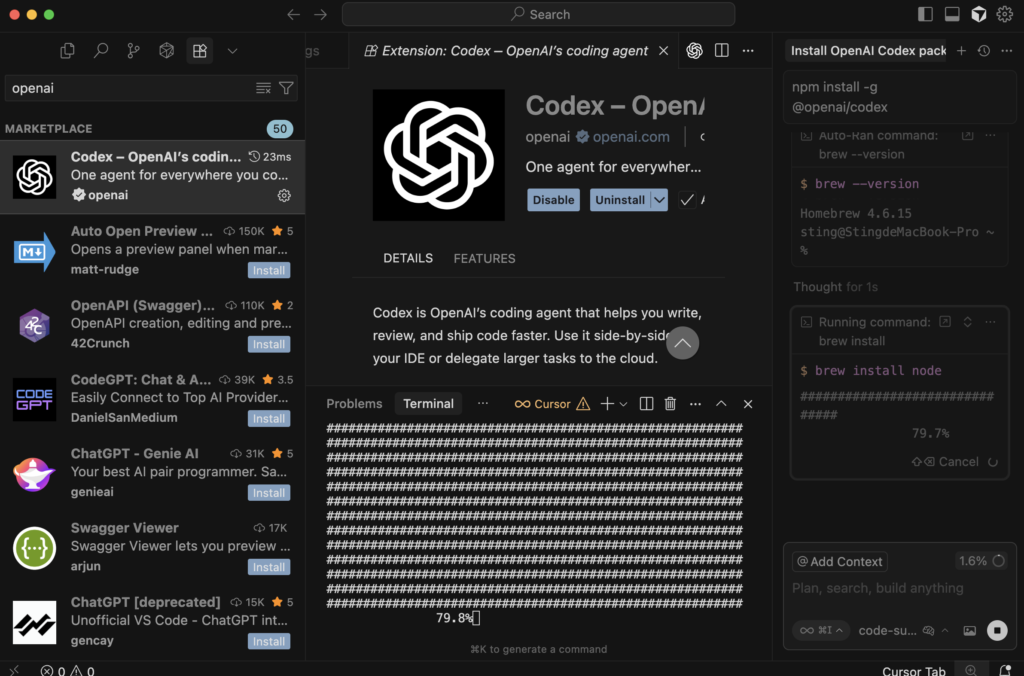Clear the extensions search results
This screenshot has height=676, width=1024.
tap(263, 88)
